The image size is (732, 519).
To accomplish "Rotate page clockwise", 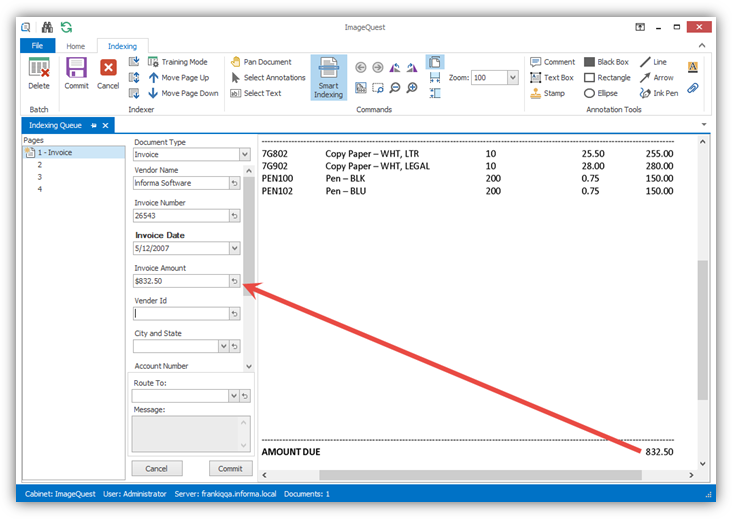I will tap(412, 68).
